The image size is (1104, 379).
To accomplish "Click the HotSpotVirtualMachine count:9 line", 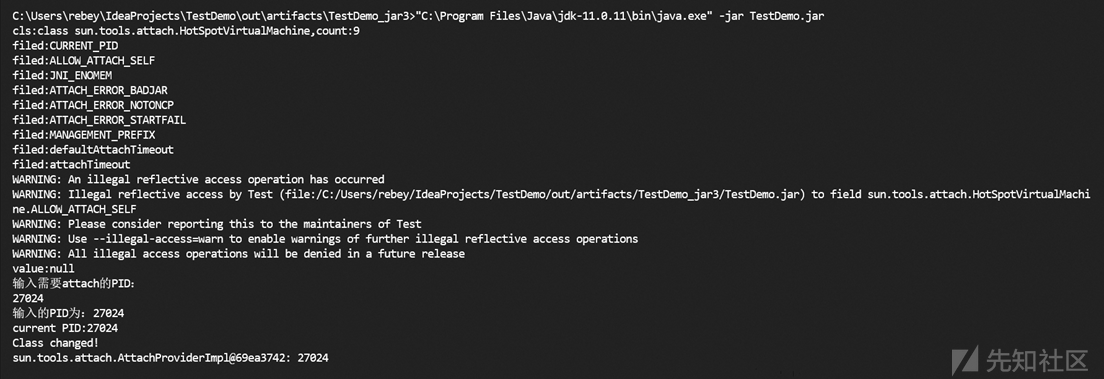I will click(x=186, y=31).
